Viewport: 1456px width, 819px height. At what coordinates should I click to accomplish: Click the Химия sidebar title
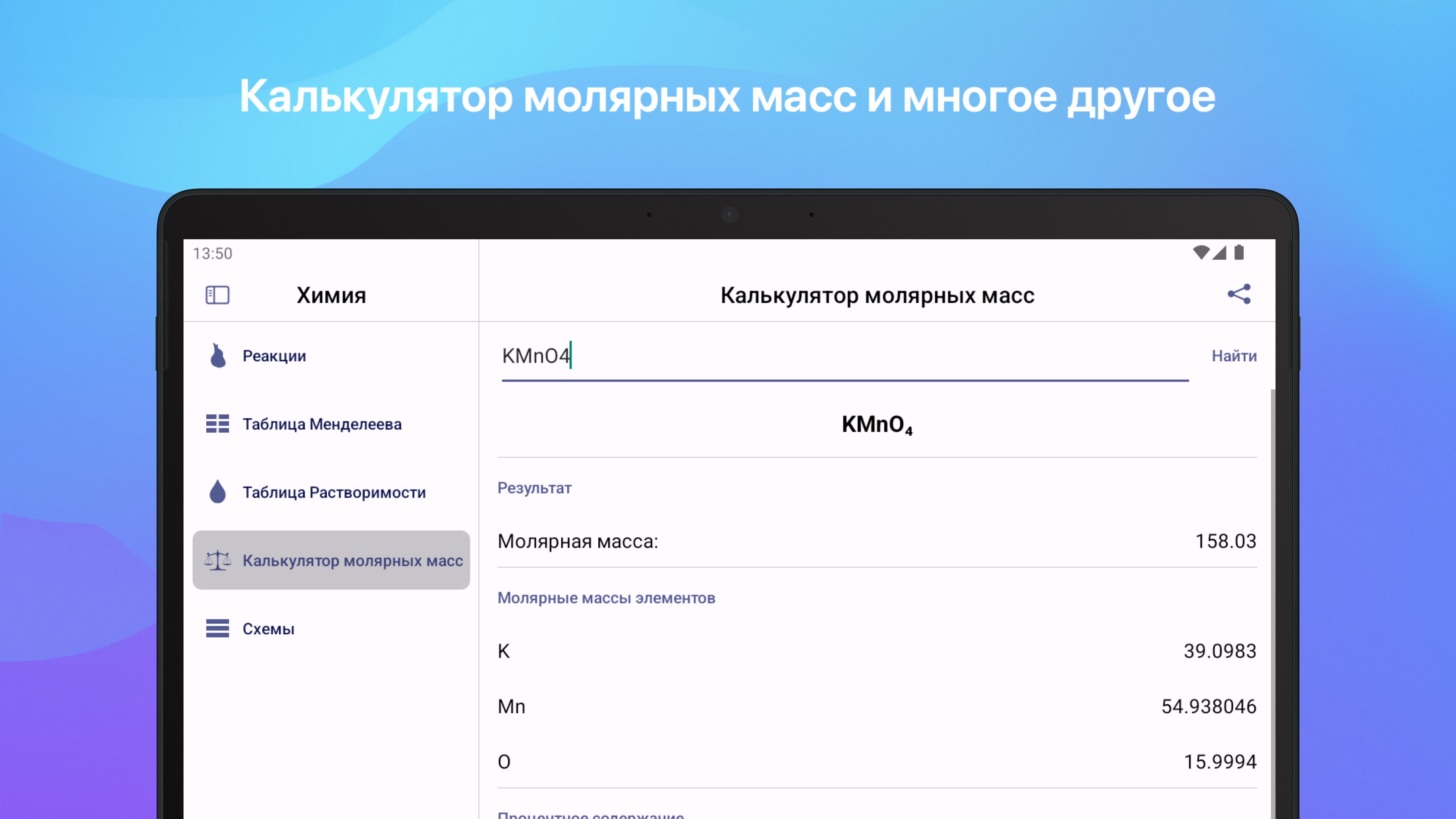tap(331, 295)
